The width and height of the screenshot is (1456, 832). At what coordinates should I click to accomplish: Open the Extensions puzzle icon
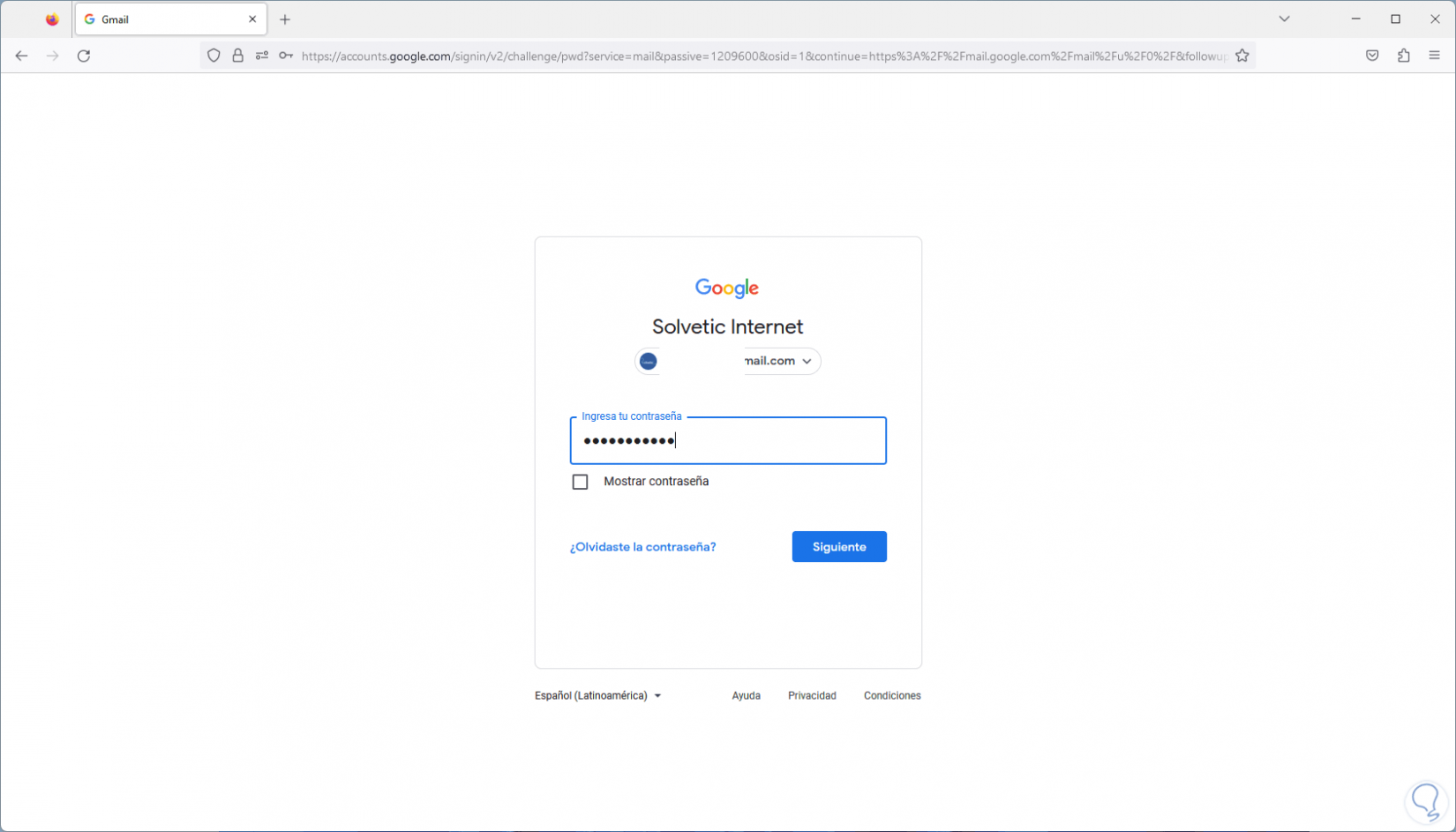click(x=1404, y=56)
